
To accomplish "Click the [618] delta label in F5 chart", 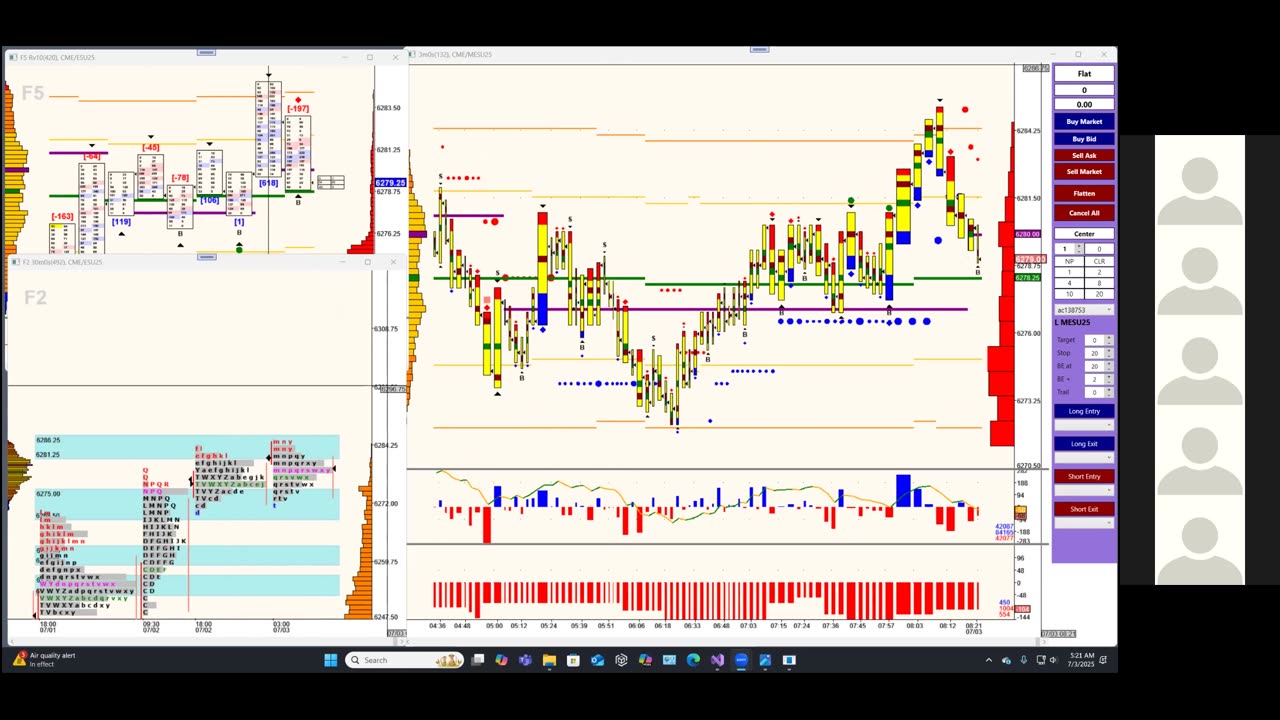I will (x=268, y=183).
